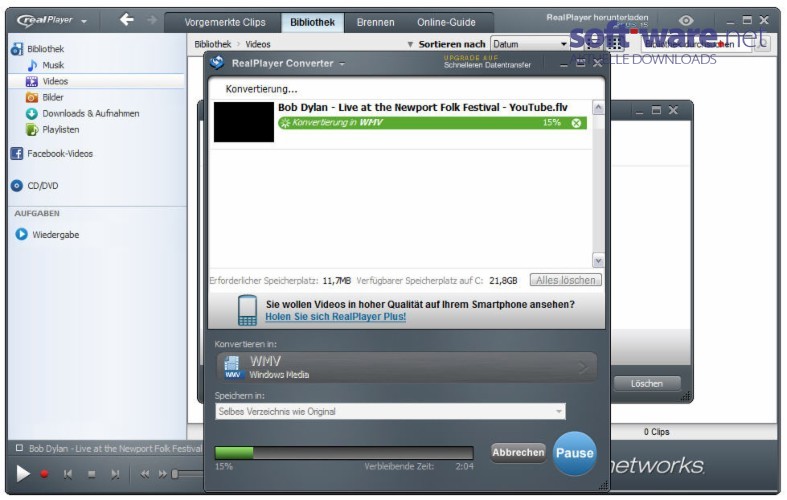Screen dimensions: 787x500
Task: Switch to the Brennen tab
Action: [x=375, y=22]
